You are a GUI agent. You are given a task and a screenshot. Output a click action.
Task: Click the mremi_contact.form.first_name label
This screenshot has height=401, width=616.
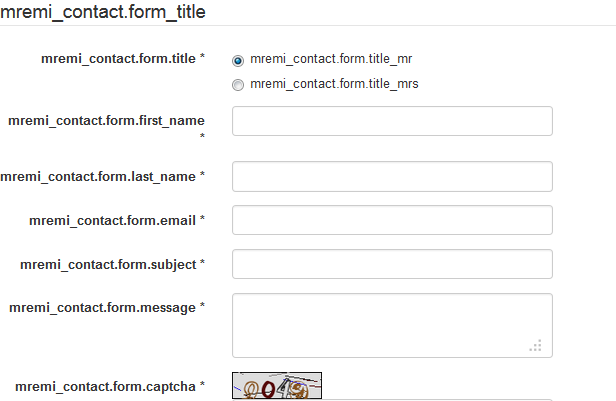point(106,121)
